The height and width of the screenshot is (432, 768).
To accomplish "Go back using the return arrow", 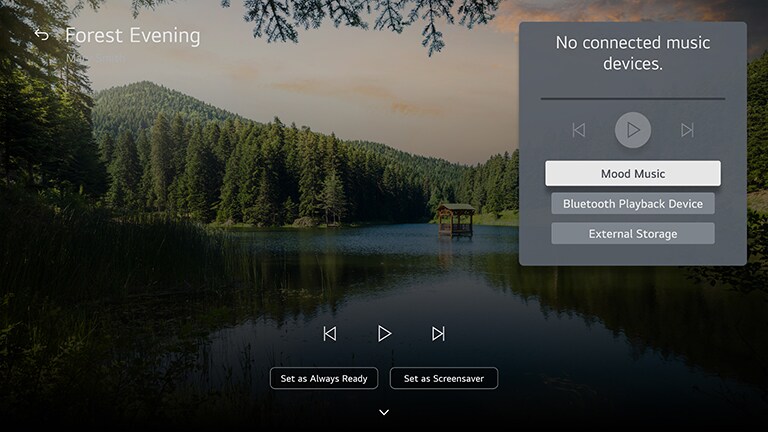I will [x=41, y=36].
